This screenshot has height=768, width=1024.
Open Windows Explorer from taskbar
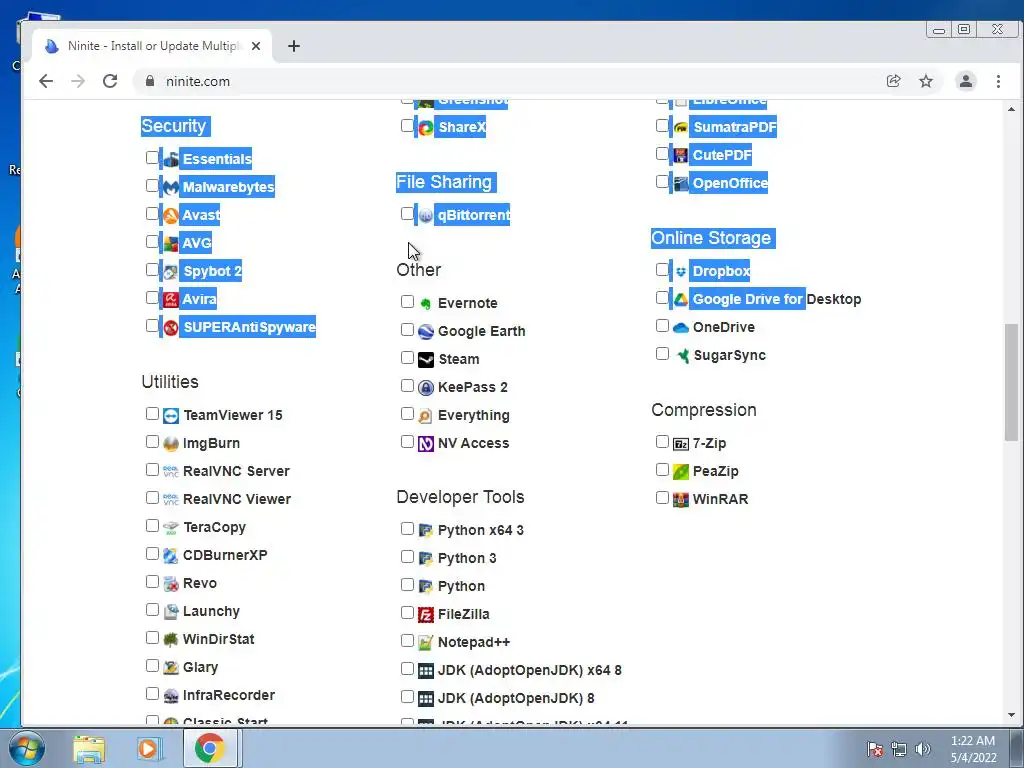[x=89, y=748]
